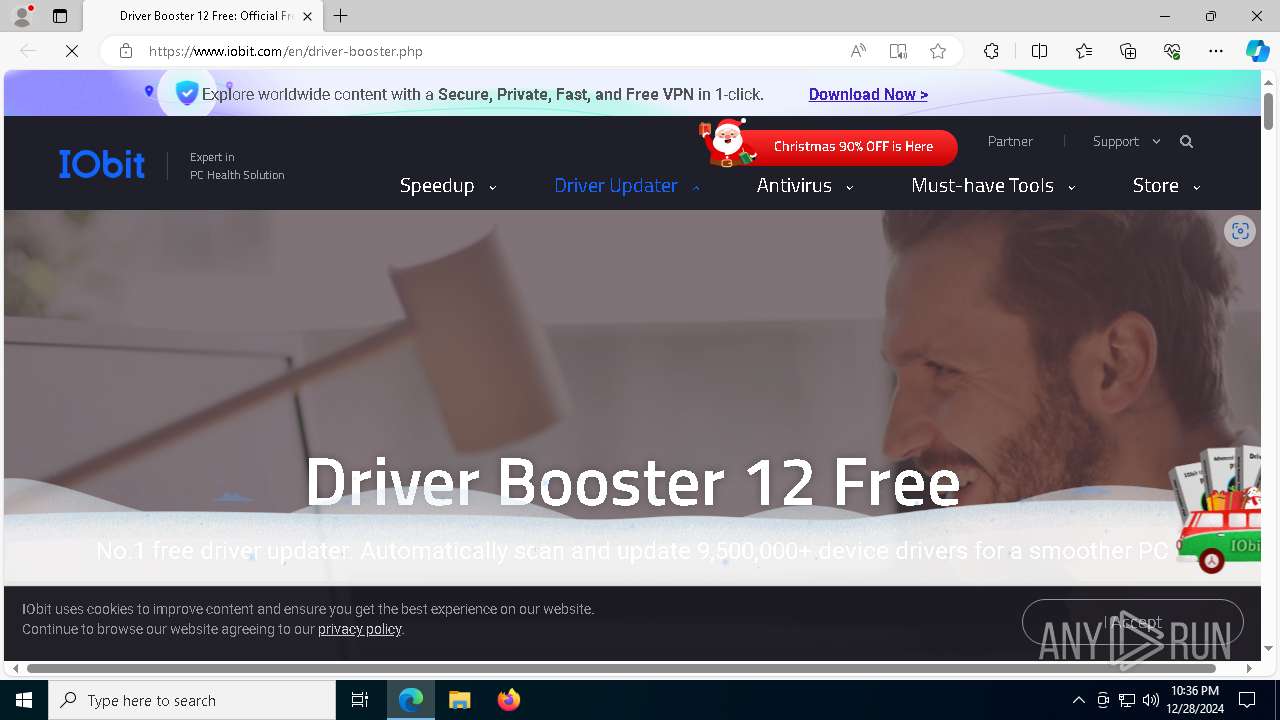The image size is (1280, 720).
Task: Open Extensions puzzle icon
Action: [x=991, y=51]
